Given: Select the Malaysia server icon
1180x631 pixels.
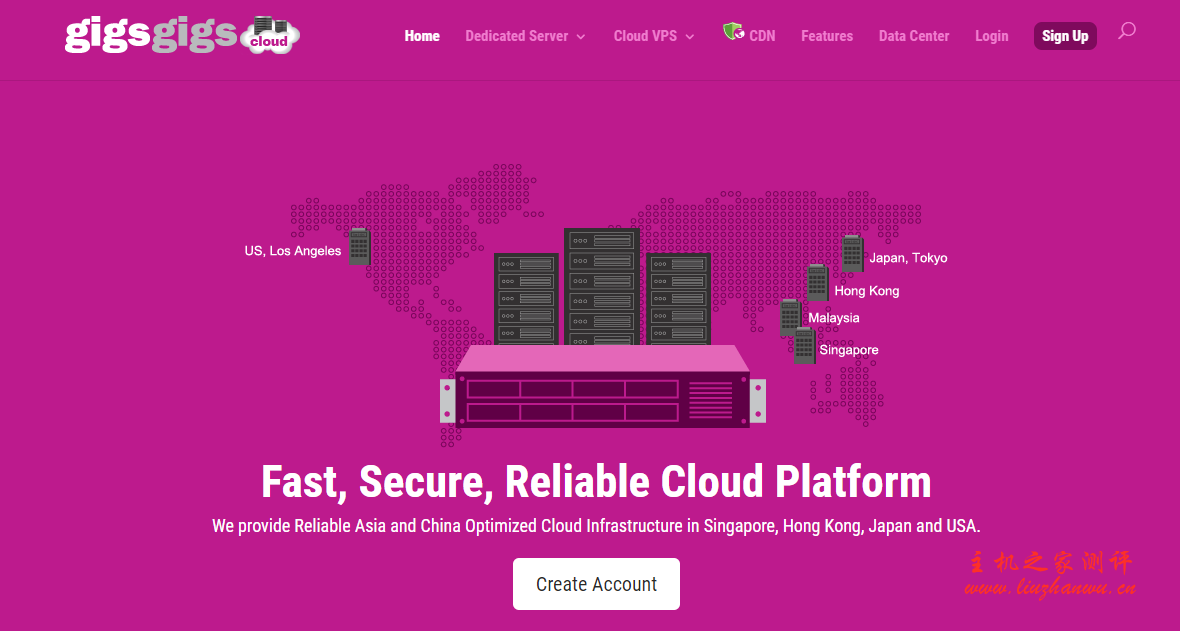Looking at the screenshot, I should 790,317.
